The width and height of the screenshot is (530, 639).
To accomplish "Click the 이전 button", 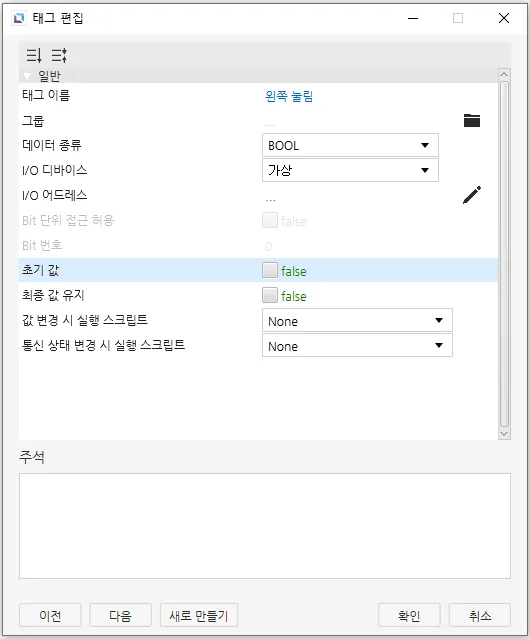I will (50, 615).
